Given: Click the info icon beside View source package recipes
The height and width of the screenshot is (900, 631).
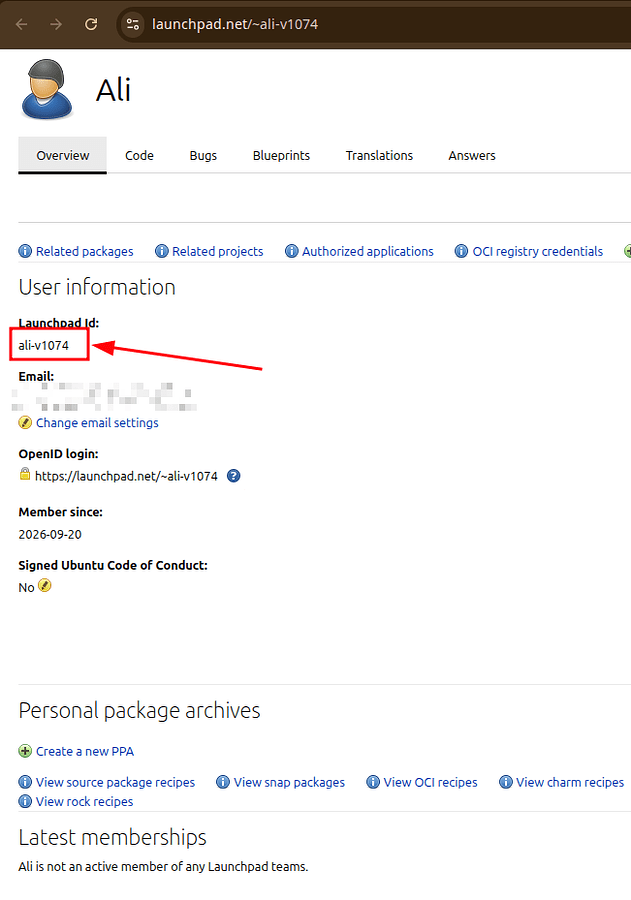Looking at the screenshot, I should tap(25, 782).
